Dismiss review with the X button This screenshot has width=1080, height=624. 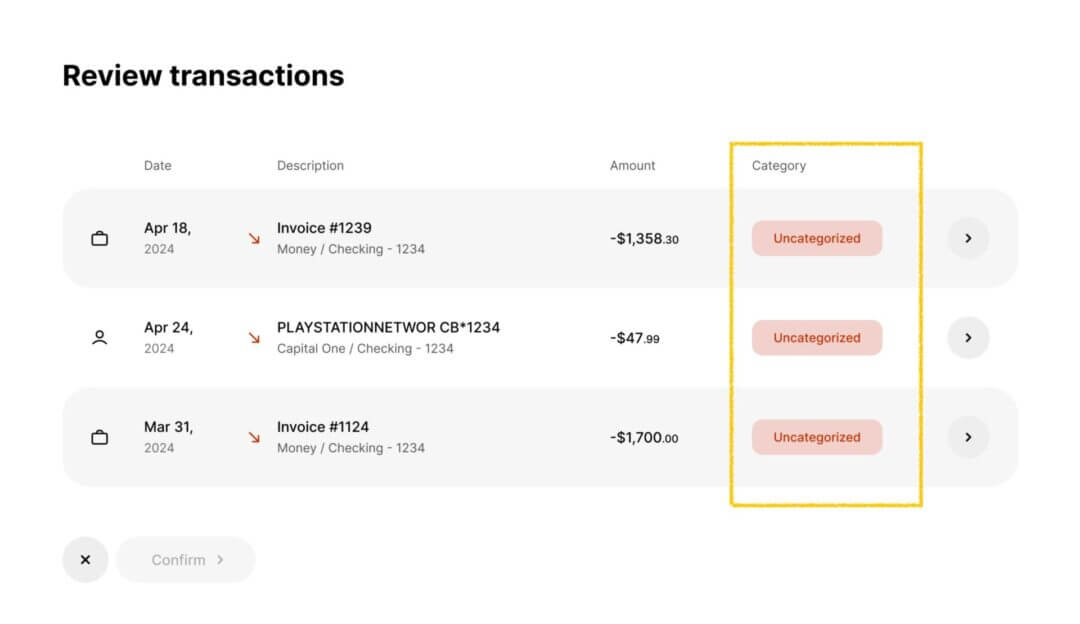pyautogui.click(x=85, y=560)
